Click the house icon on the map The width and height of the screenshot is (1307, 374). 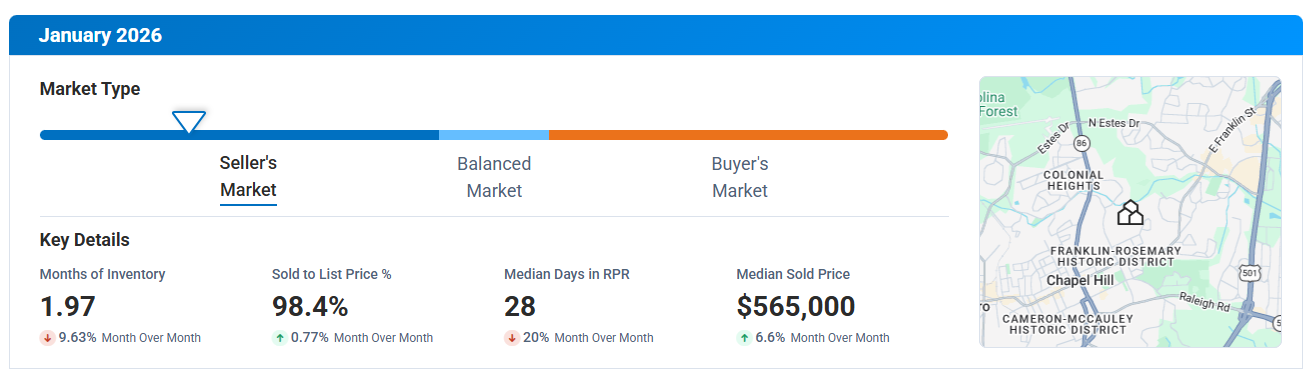coord(1130,212)
